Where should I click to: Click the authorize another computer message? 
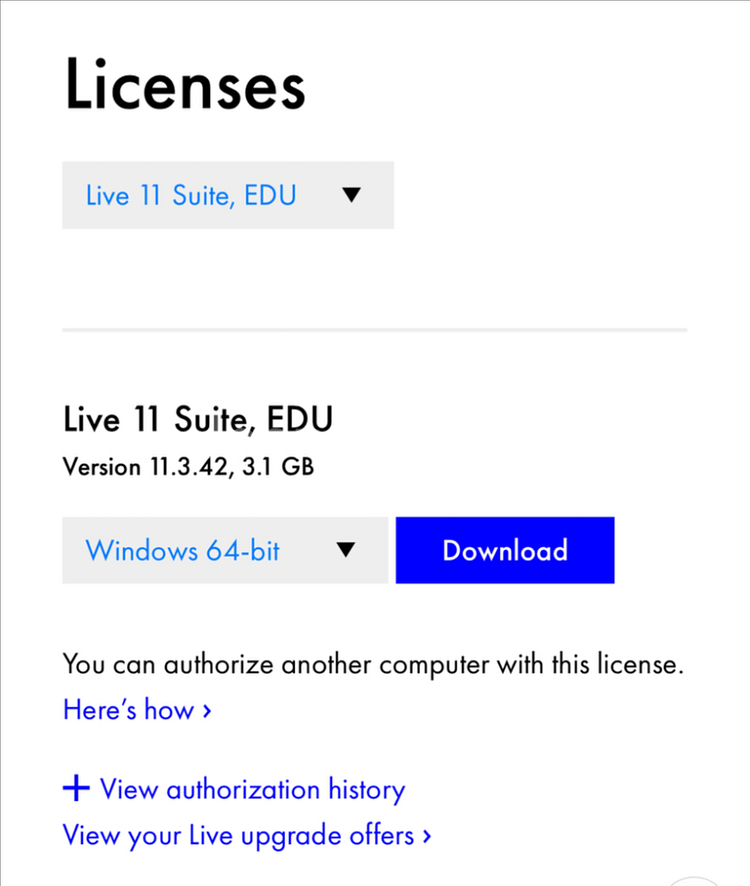point(373,664)
